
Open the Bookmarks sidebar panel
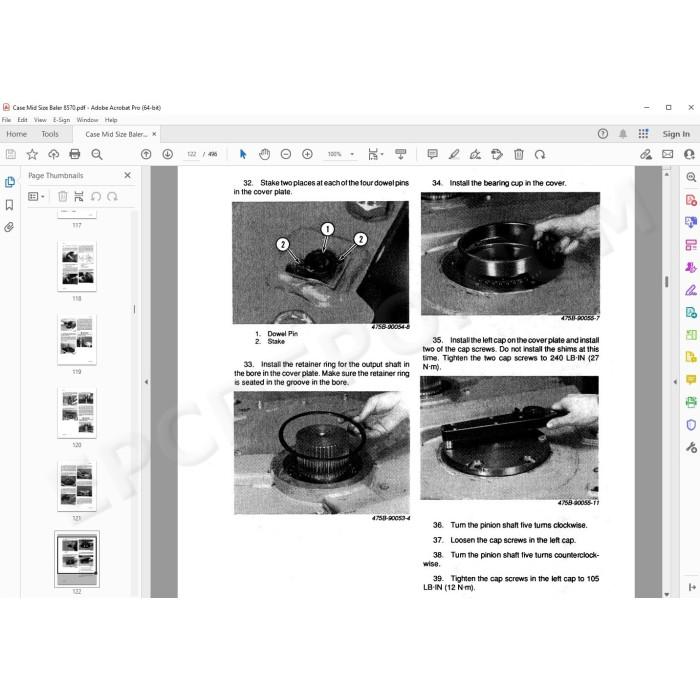9,205
